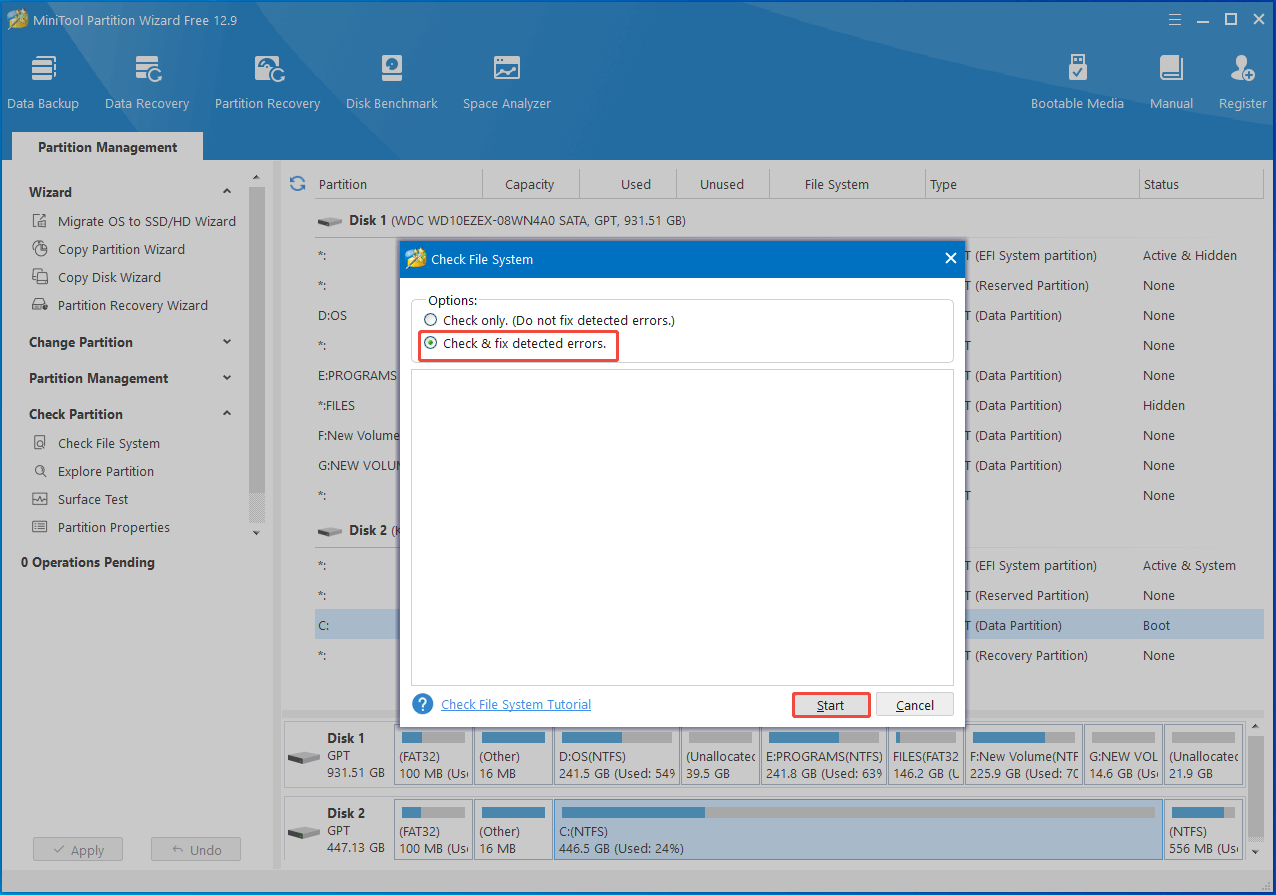The width and height of the screenshot is (1276, 895).
Task: Select Surface Test in sidebar
Action: point(93,499)
